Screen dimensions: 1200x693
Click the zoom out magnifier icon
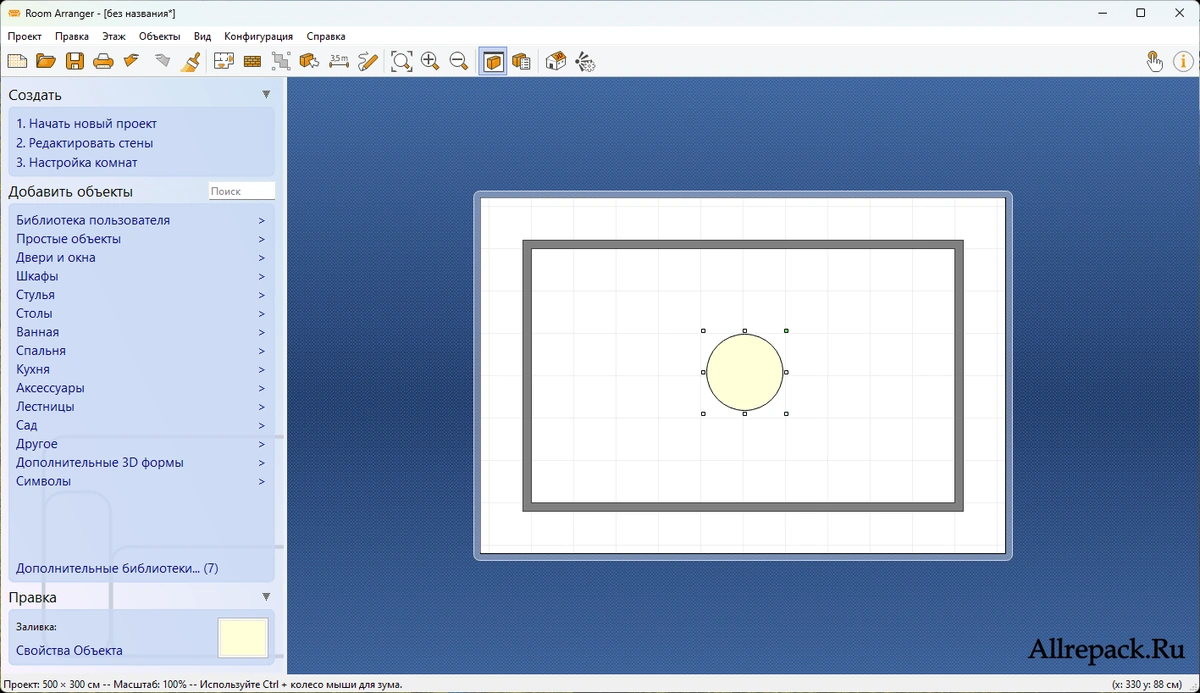[459, 61]
